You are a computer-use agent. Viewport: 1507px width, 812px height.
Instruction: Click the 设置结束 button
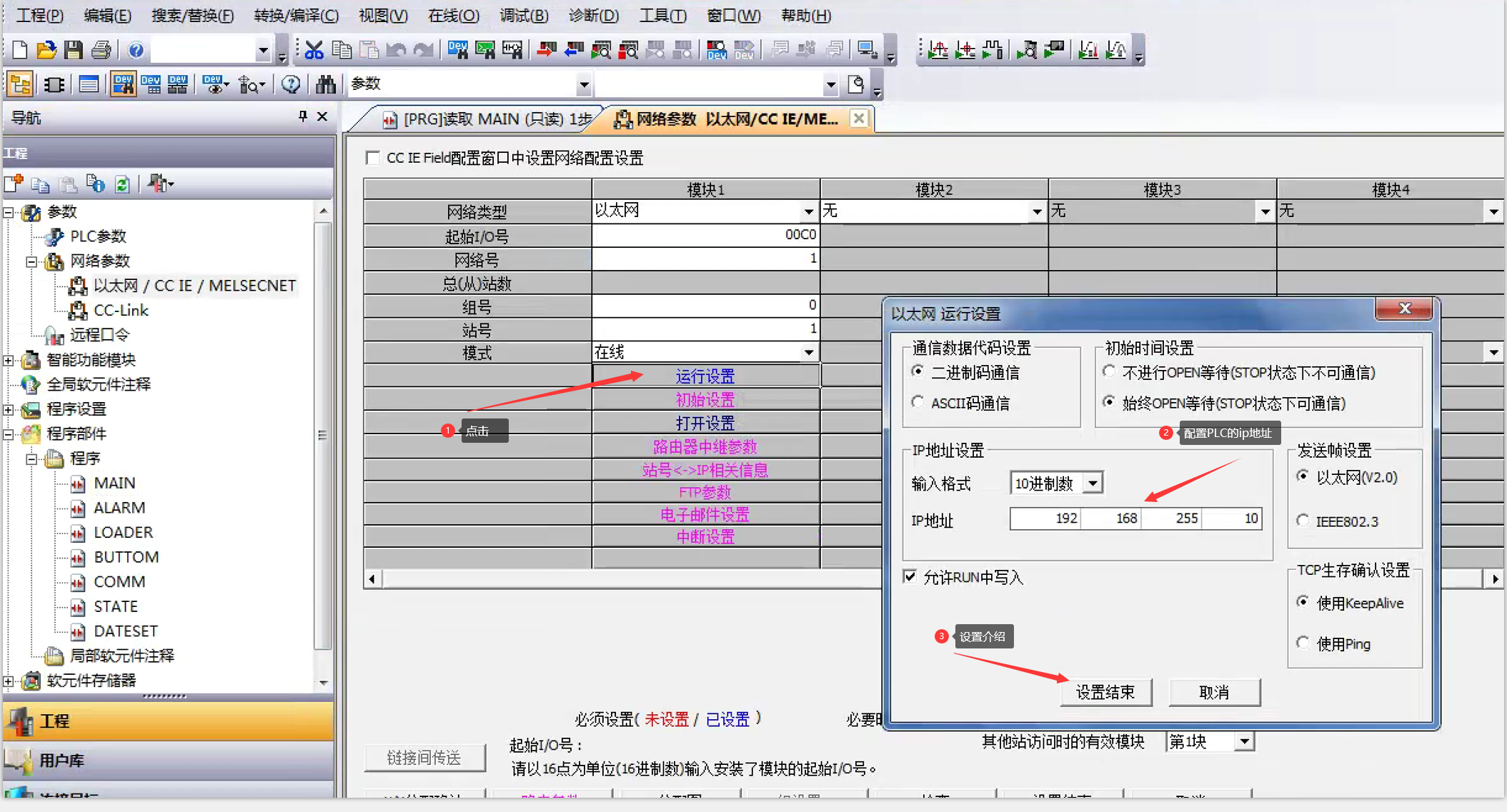1106,691
